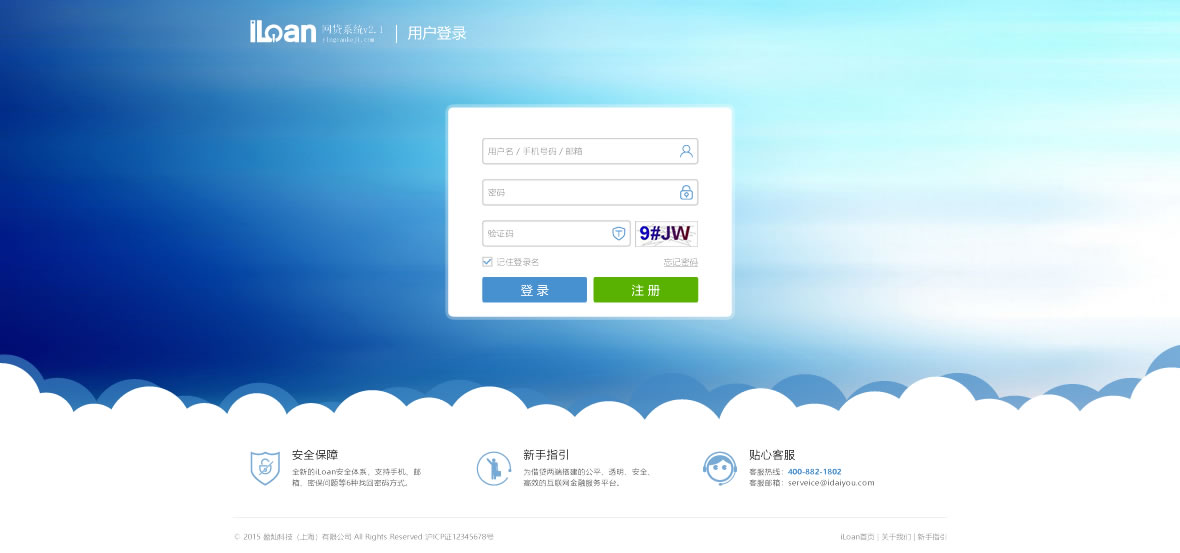Screen dimensions: 1180x553
Task: Click the user profile icon in username field
Action: (x=686, y=151)
